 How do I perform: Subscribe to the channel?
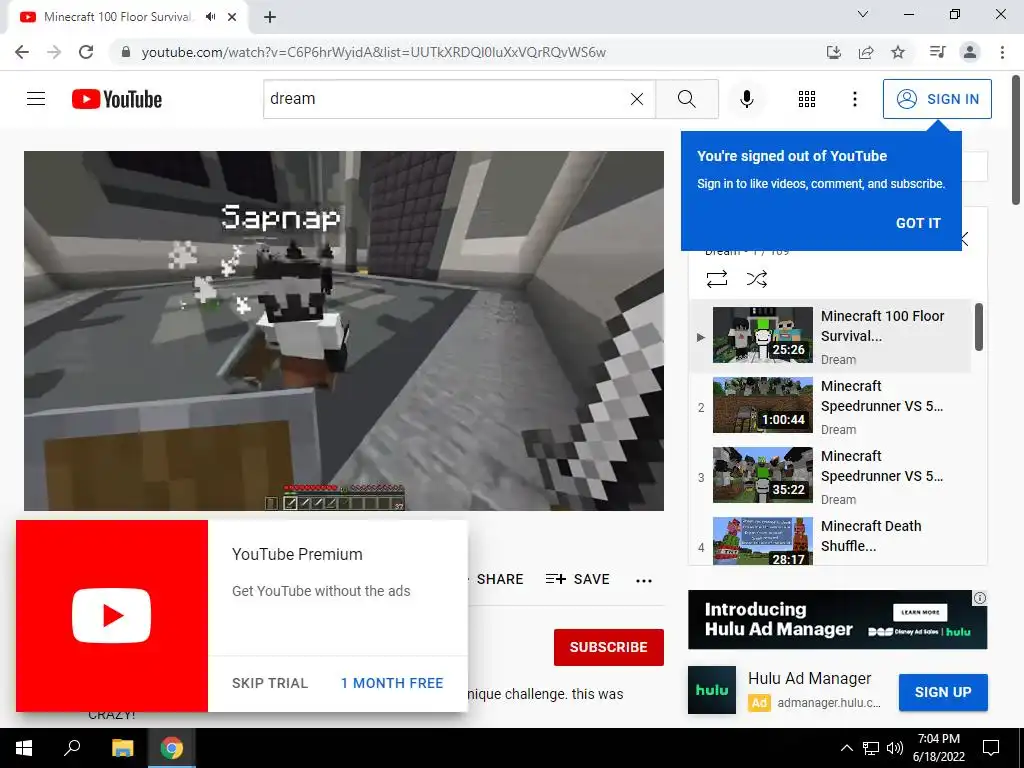point(609,647)
